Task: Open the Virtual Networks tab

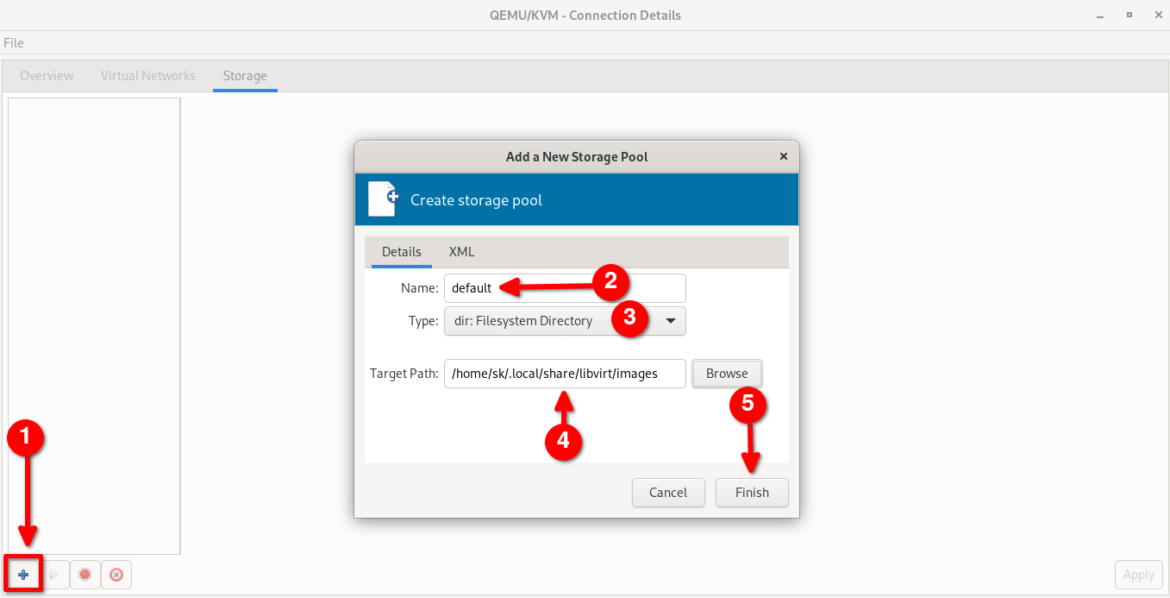Action: pyautogui.click(x=147, y=75)
